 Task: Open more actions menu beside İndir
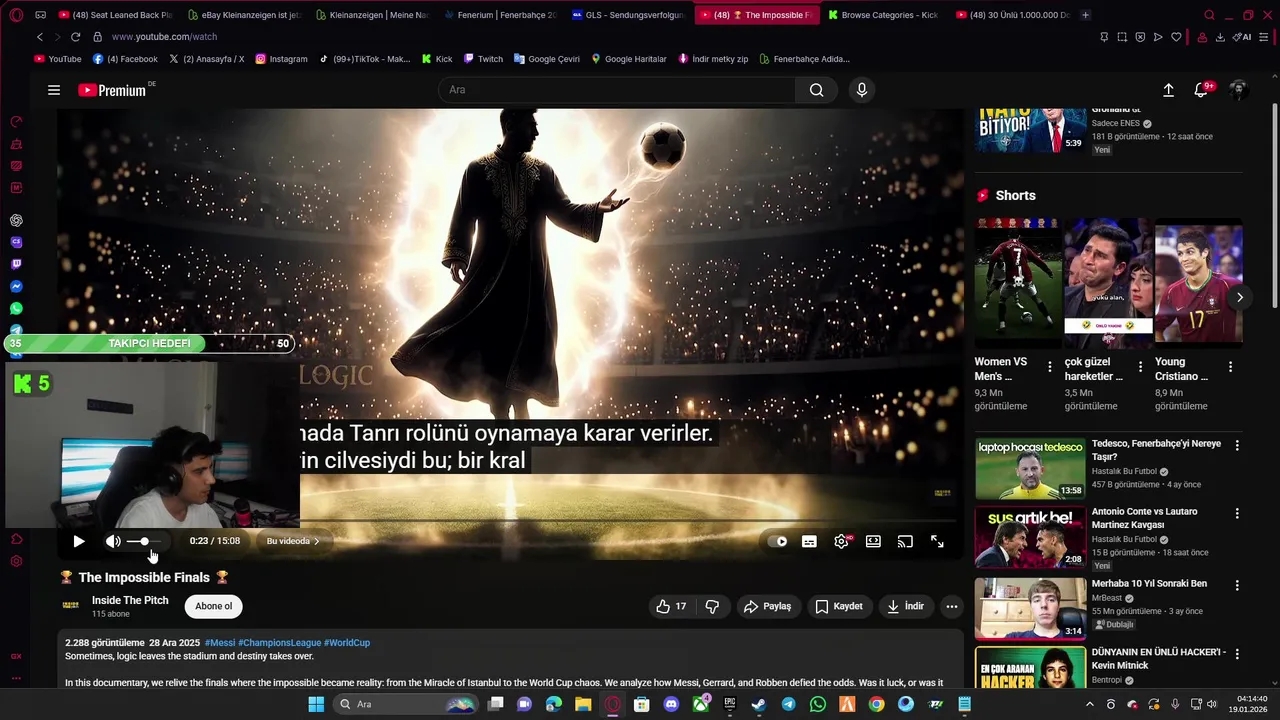point(952,606)
